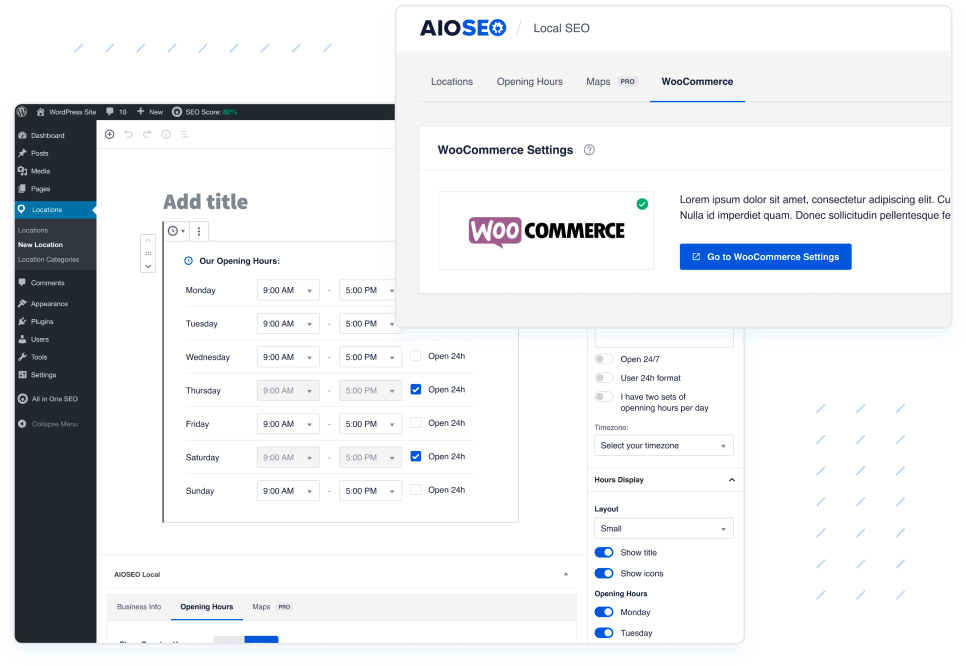Click the Locations map pin icon
Viewport: 966px width, 666px height.
(x=22, y=209)
